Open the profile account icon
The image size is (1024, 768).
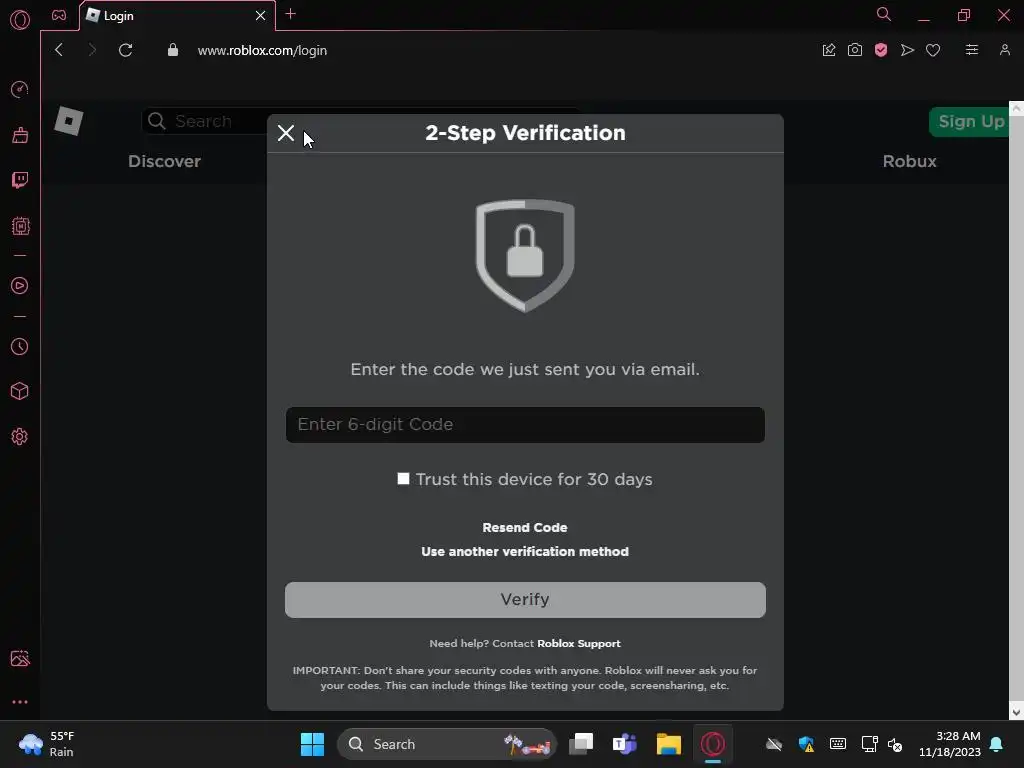tap(1004, 50)
